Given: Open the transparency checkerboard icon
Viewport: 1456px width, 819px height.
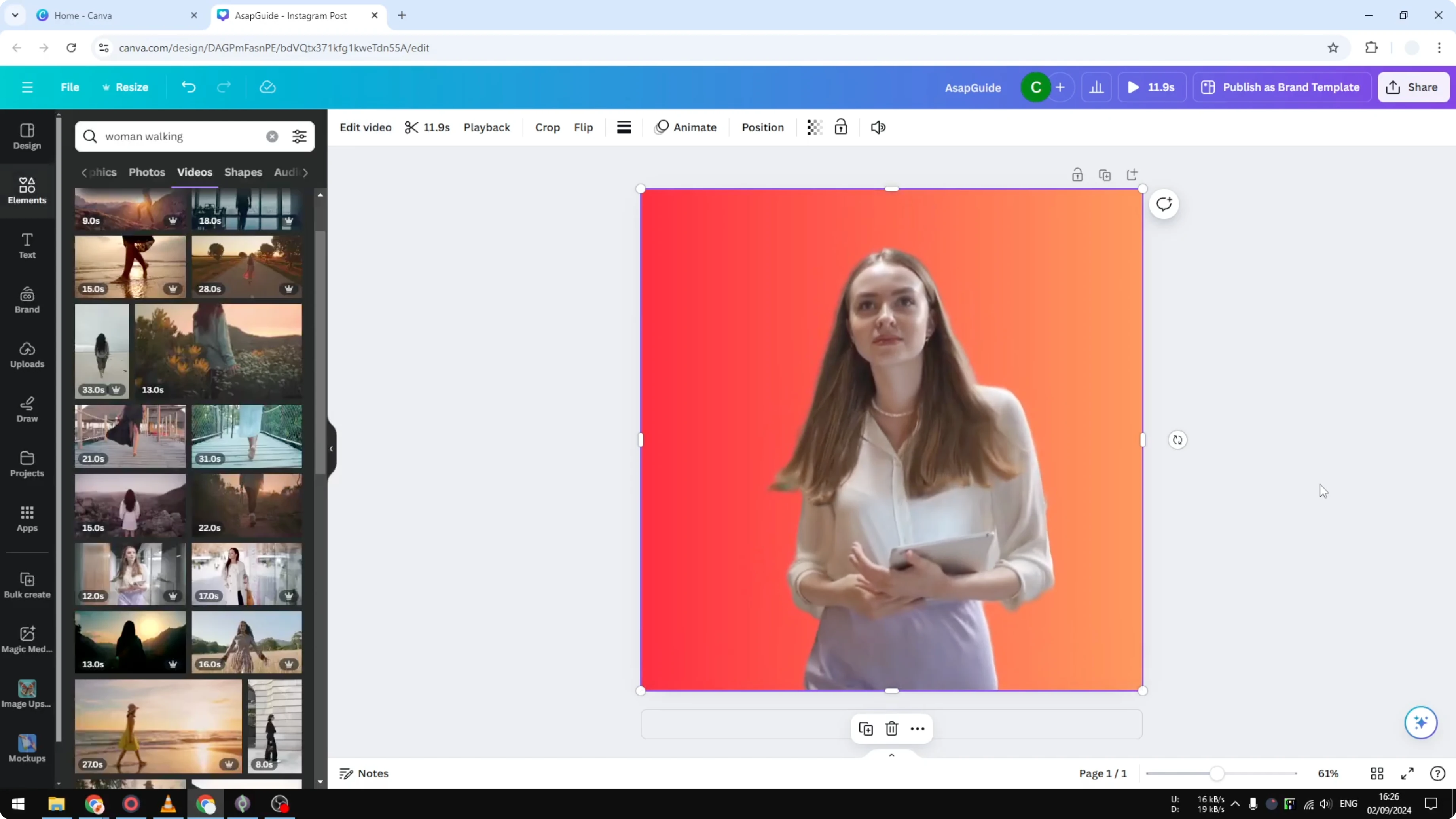Looking at the screenshot, I should (x=814, y=128).
